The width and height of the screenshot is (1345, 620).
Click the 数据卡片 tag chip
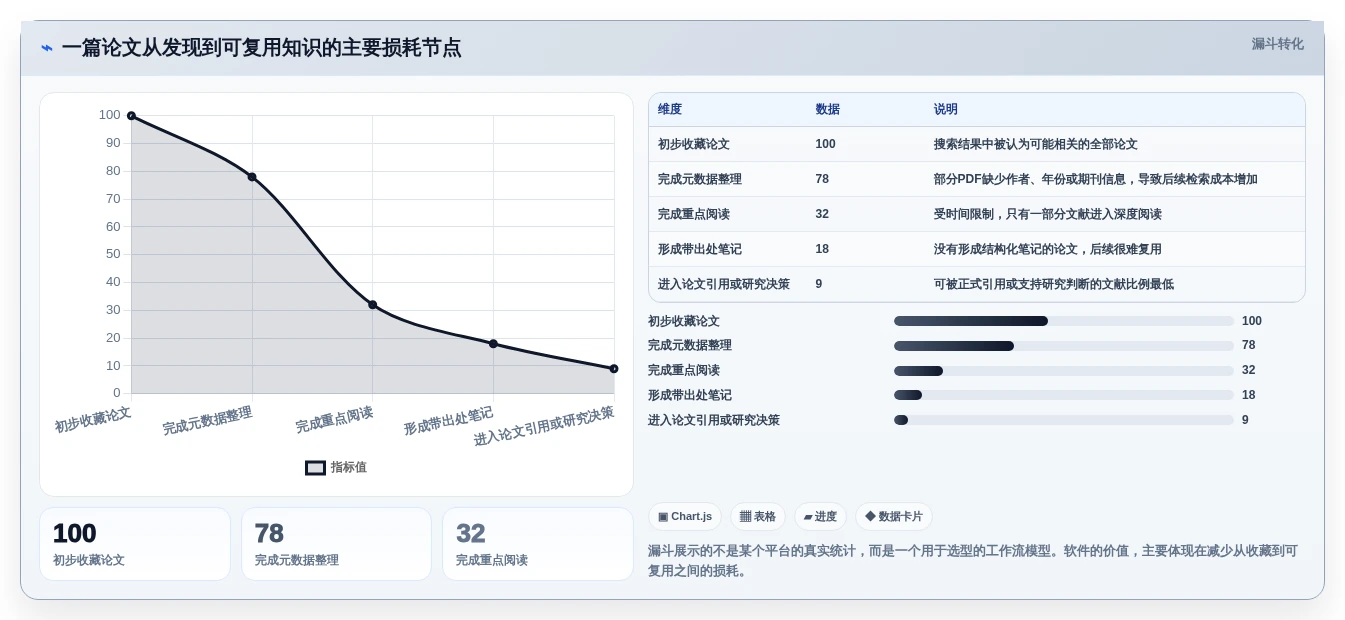click(894, 517)
